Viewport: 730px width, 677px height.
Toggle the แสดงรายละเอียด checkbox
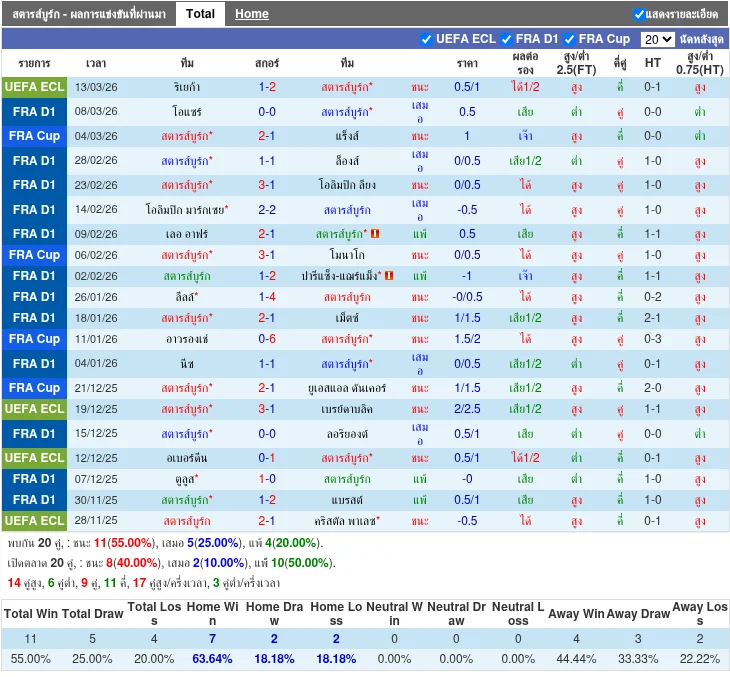[639, 14]
